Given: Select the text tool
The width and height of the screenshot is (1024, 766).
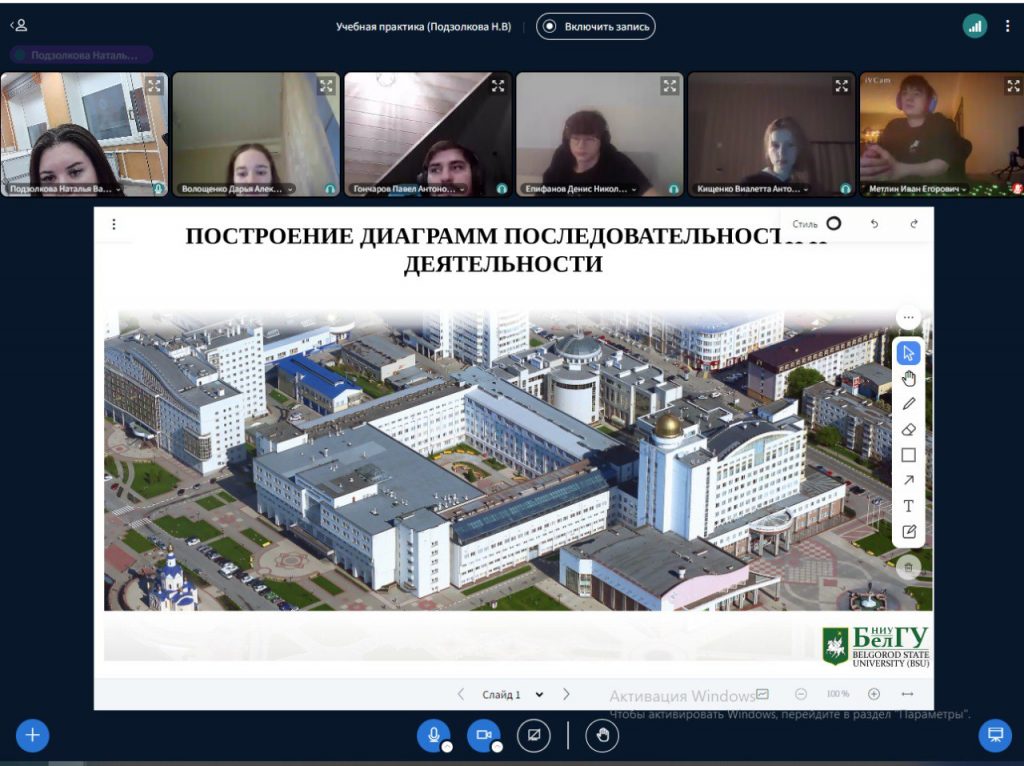Looking at the screenshot, I should pos(908,506).
